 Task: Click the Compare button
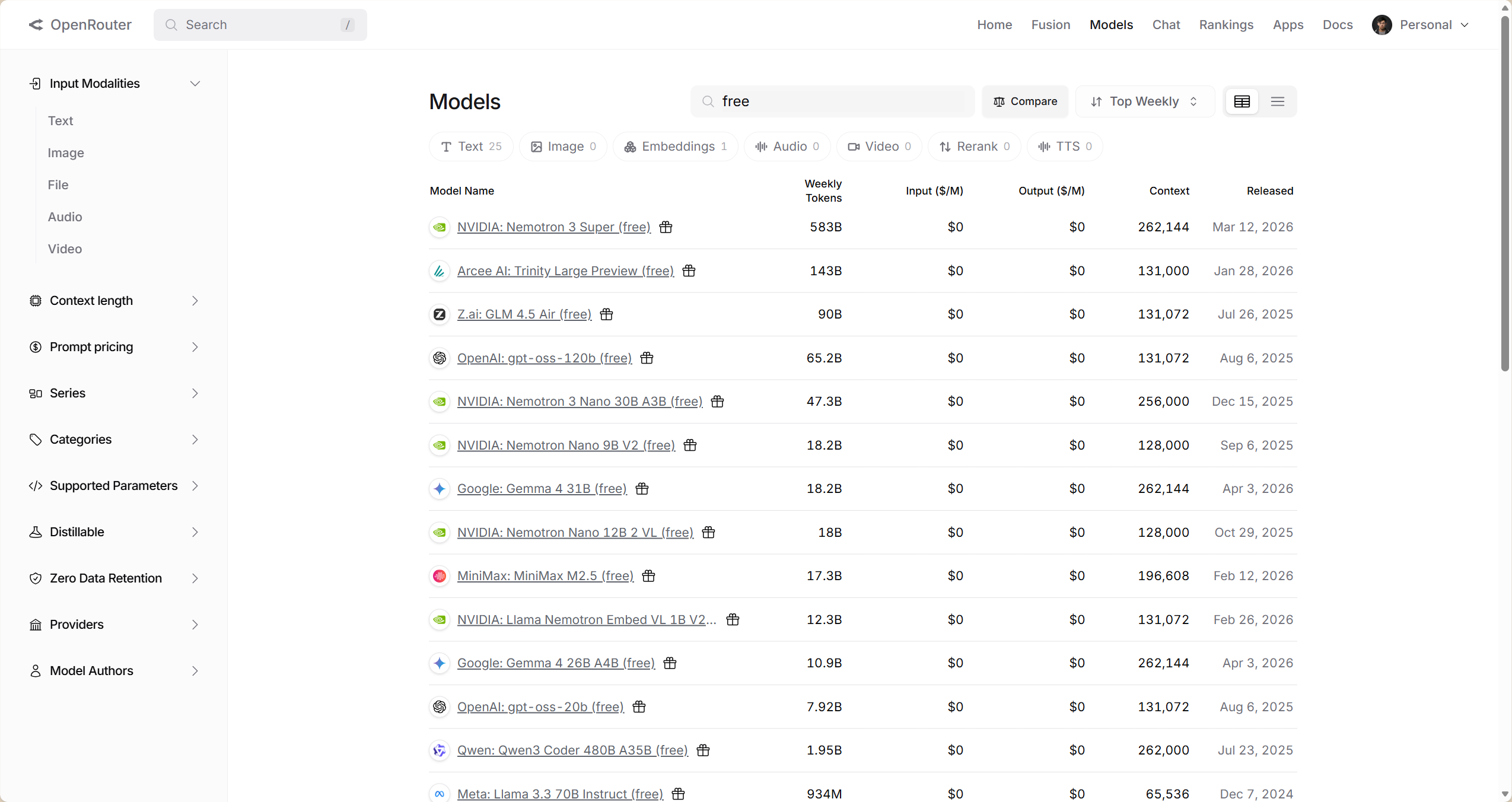pyautogui.click(x=1025, y=101)
